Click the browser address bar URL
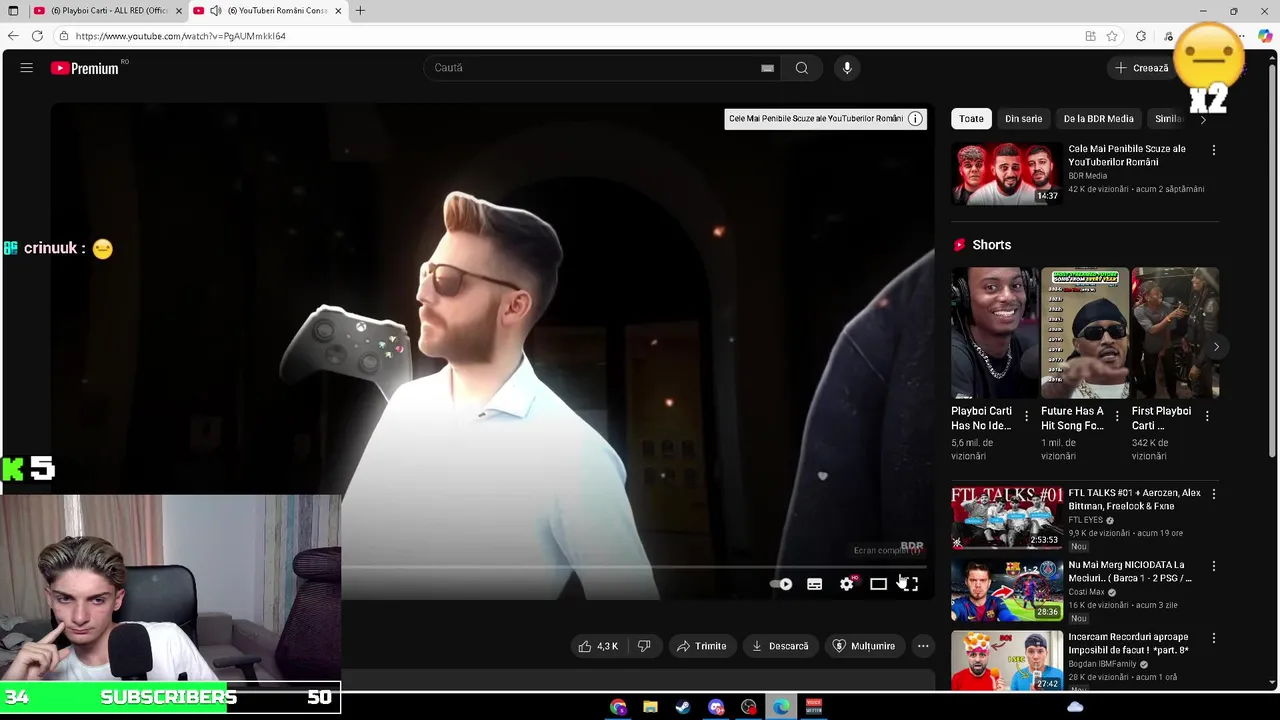 pos(181,36)
